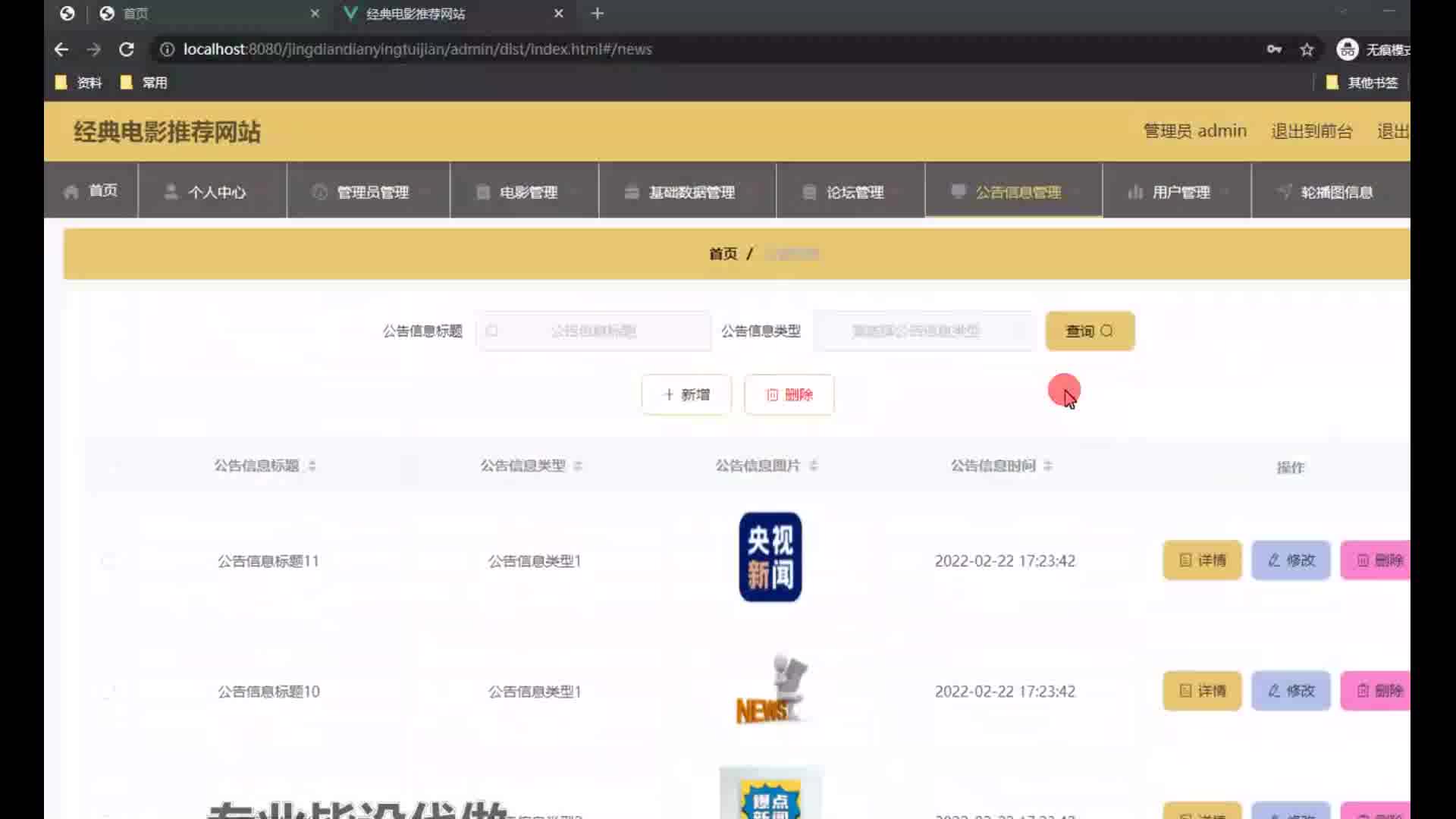Image resolution: width=1456 pixels, height=819 pixels.
Task: Bookmark this page with the star icon
Action: [1307, 49]
